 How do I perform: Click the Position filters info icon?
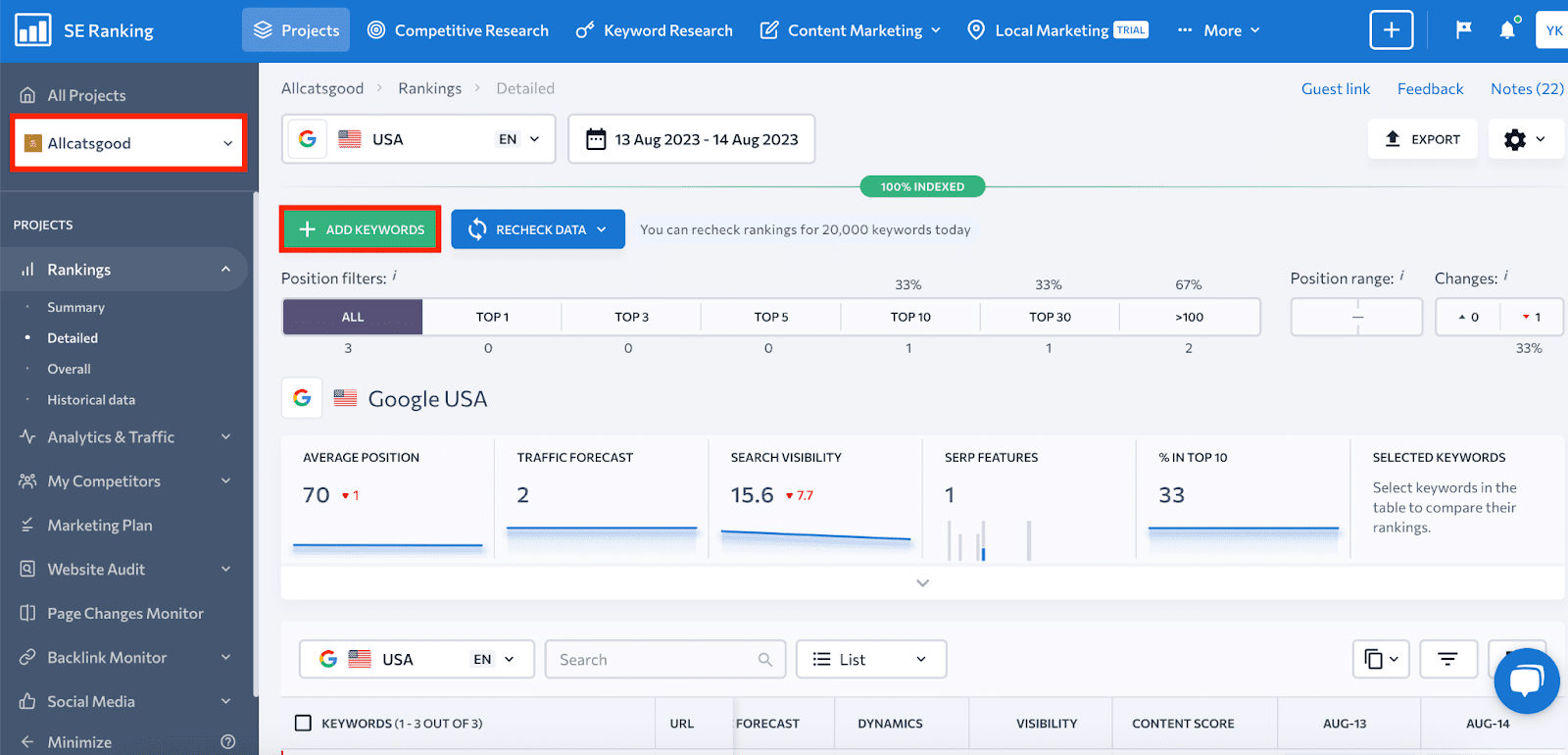click(x=395, y=277)
